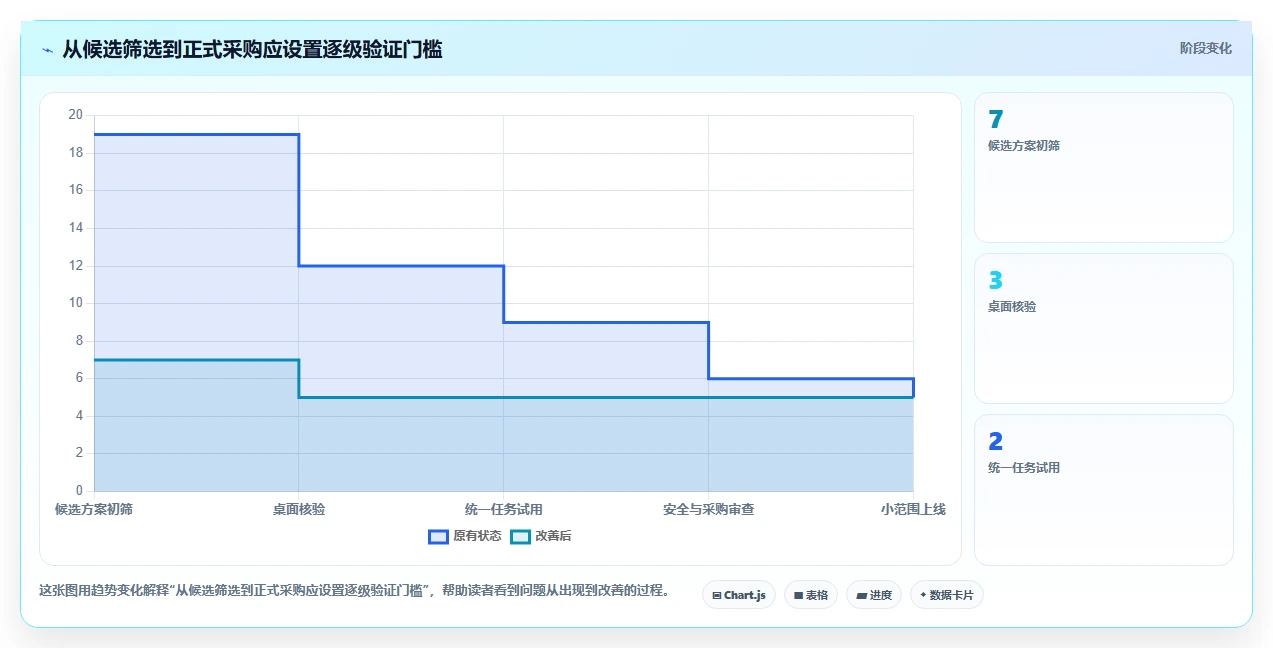The height and width of the screenshot is (648, 1273).
Task: Click the 原有状态 blue legend color box
Action: coord(438,536)
